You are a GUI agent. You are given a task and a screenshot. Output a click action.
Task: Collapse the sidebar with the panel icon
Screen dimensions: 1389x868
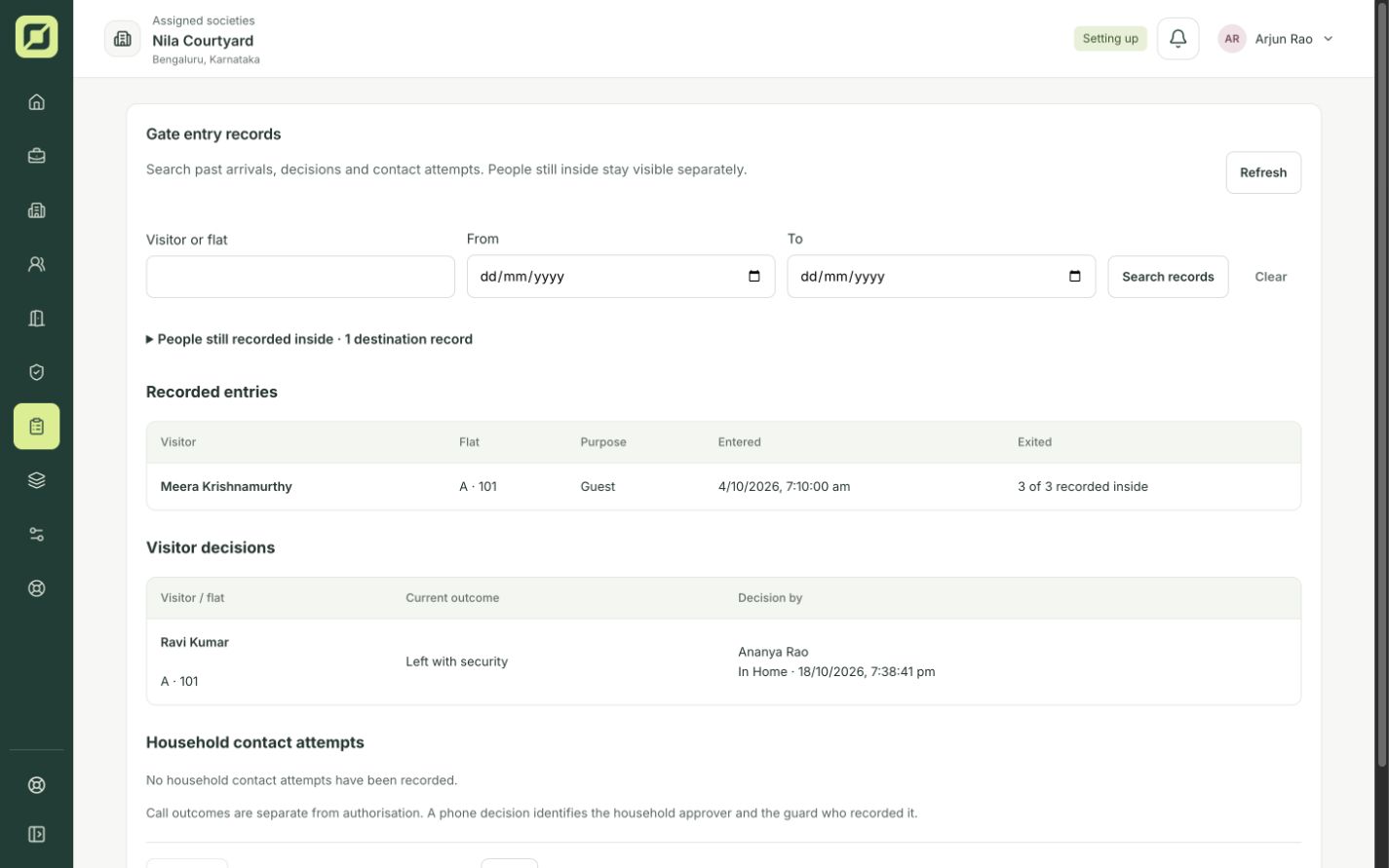coord(36,834)
